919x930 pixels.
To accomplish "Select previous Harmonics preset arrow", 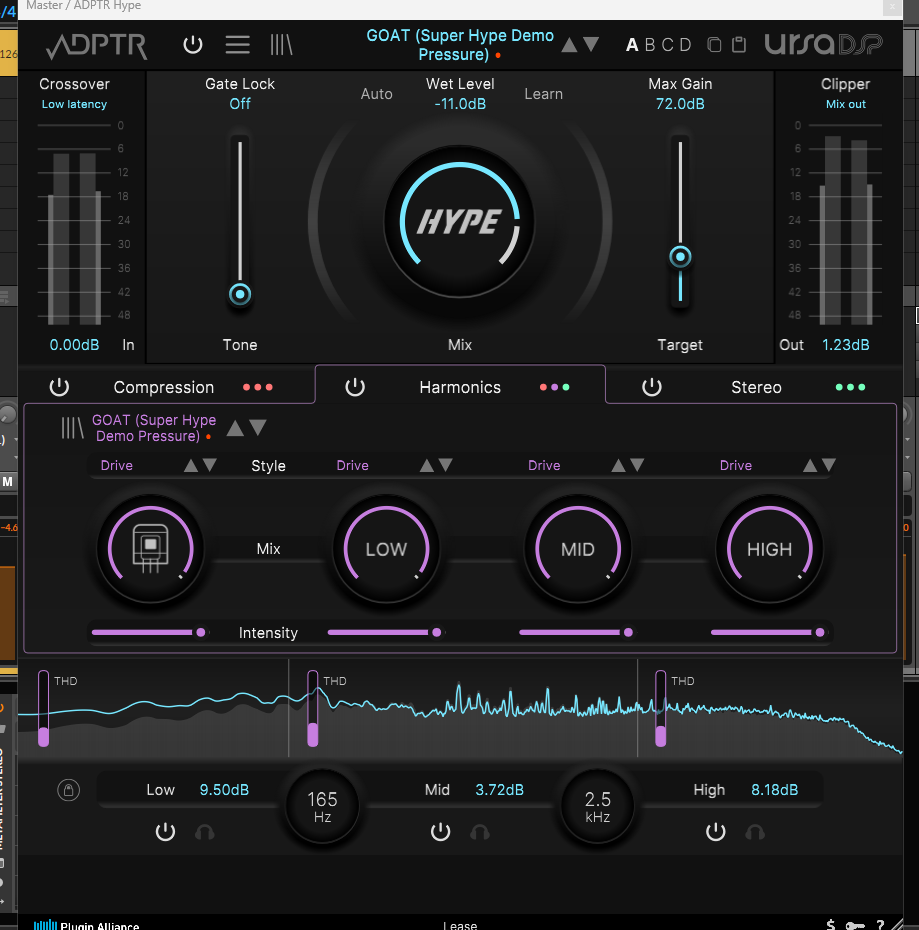I will point(236,428).
